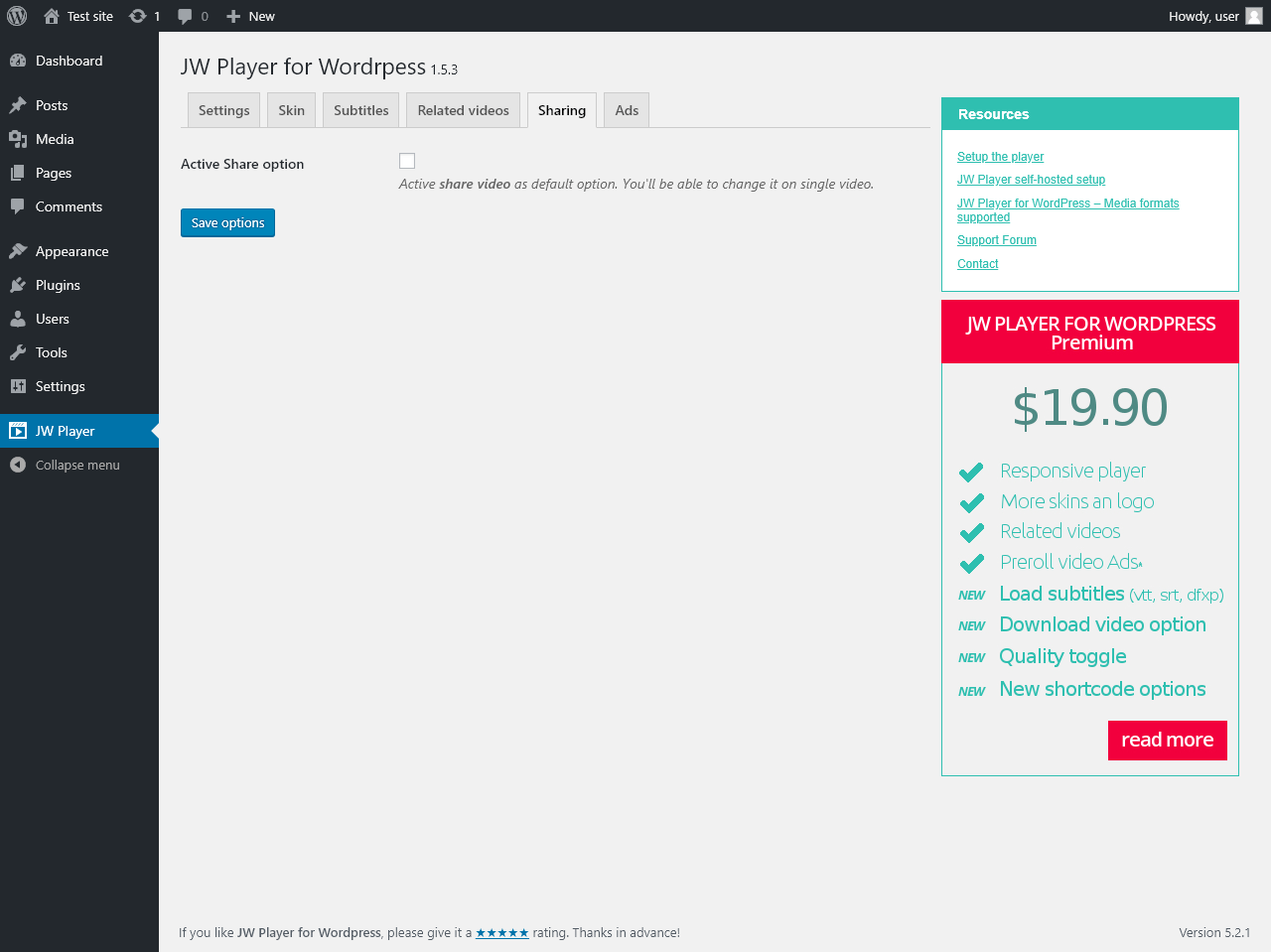Visit the Support Forum link
The image size is (1271, 952).
pyautogui.click(x=997, y=240)
